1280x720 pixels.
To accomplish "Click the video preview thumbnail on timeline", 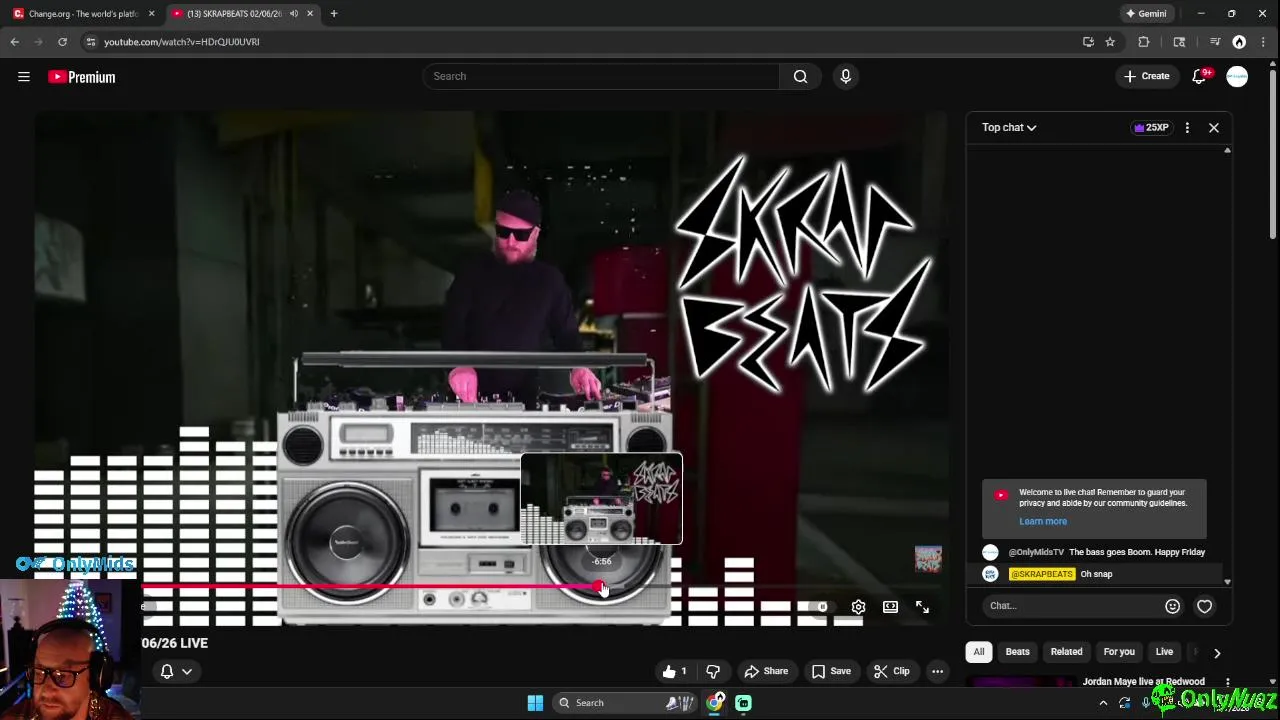I will (601, 499).
